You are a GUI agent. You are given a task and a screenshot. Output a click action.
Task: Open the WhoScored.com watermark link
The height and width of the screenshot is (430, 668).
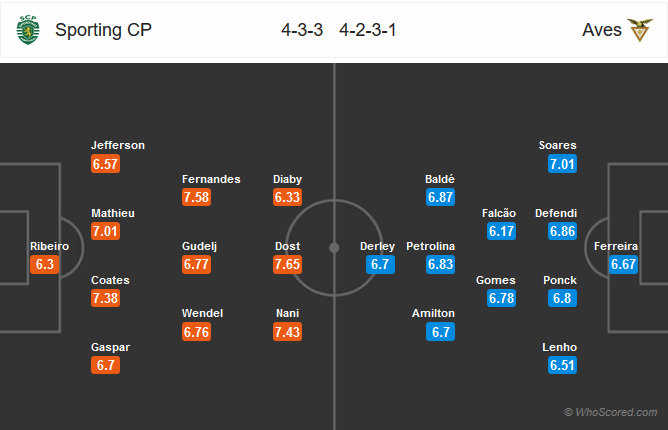[610, 412]
